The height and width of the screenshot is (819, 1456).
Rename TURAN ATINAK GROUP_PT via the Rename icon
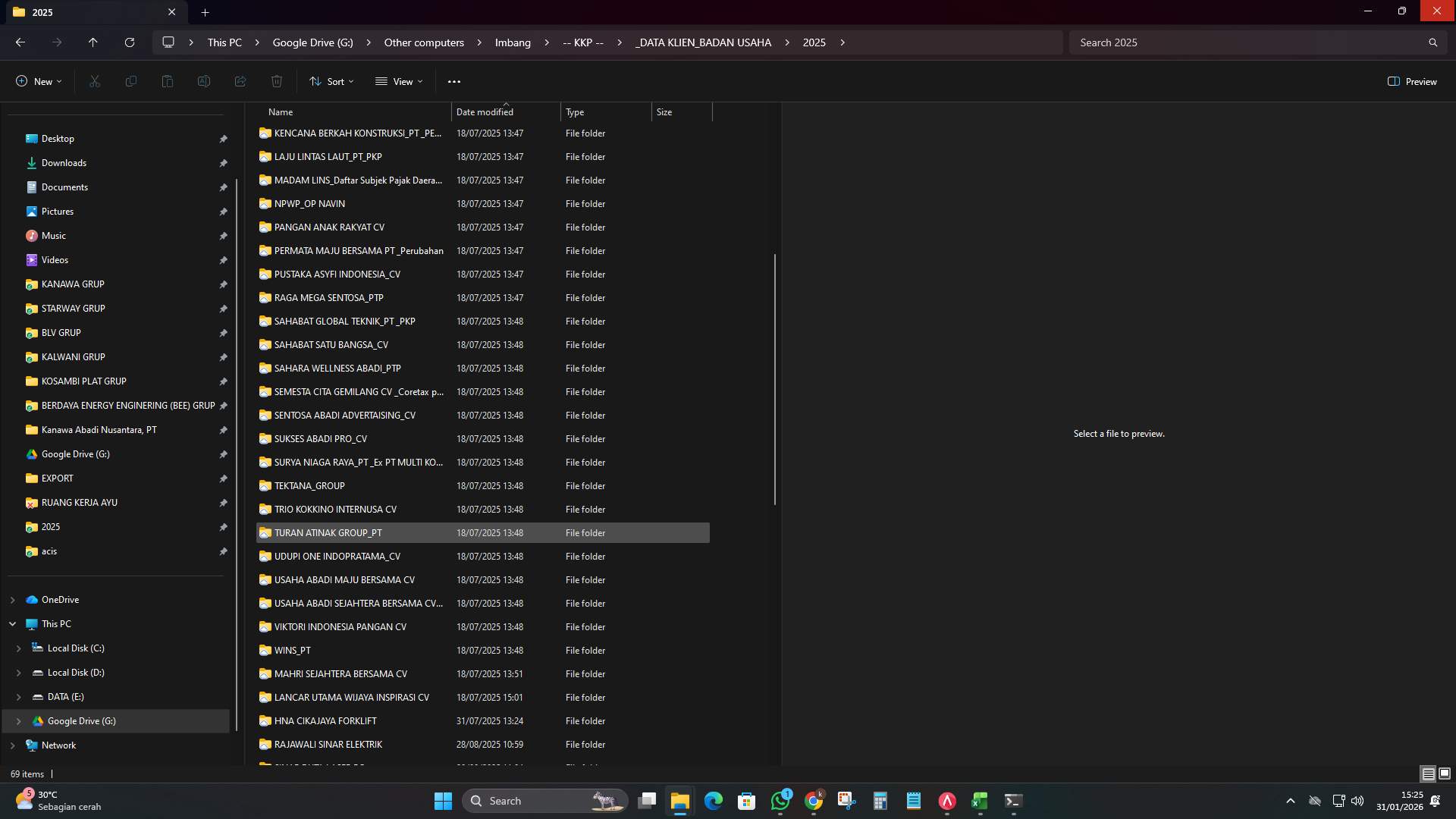[x=203, y=81]
